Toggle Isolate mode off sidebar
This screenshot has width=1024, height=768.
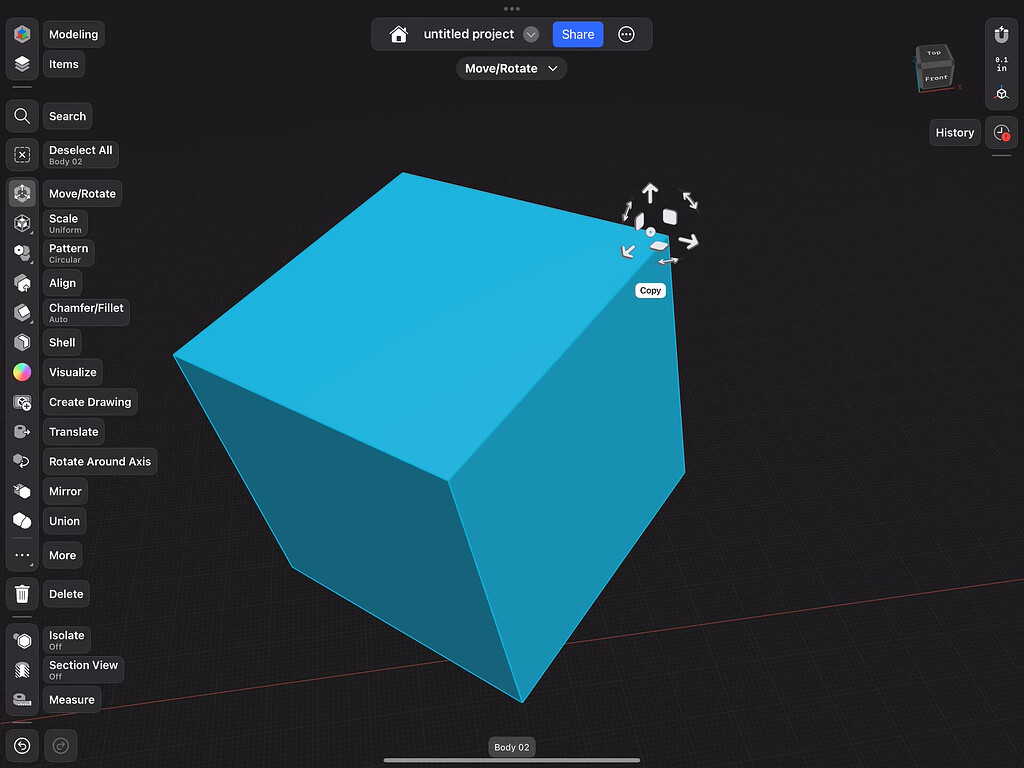pos(21,639)
